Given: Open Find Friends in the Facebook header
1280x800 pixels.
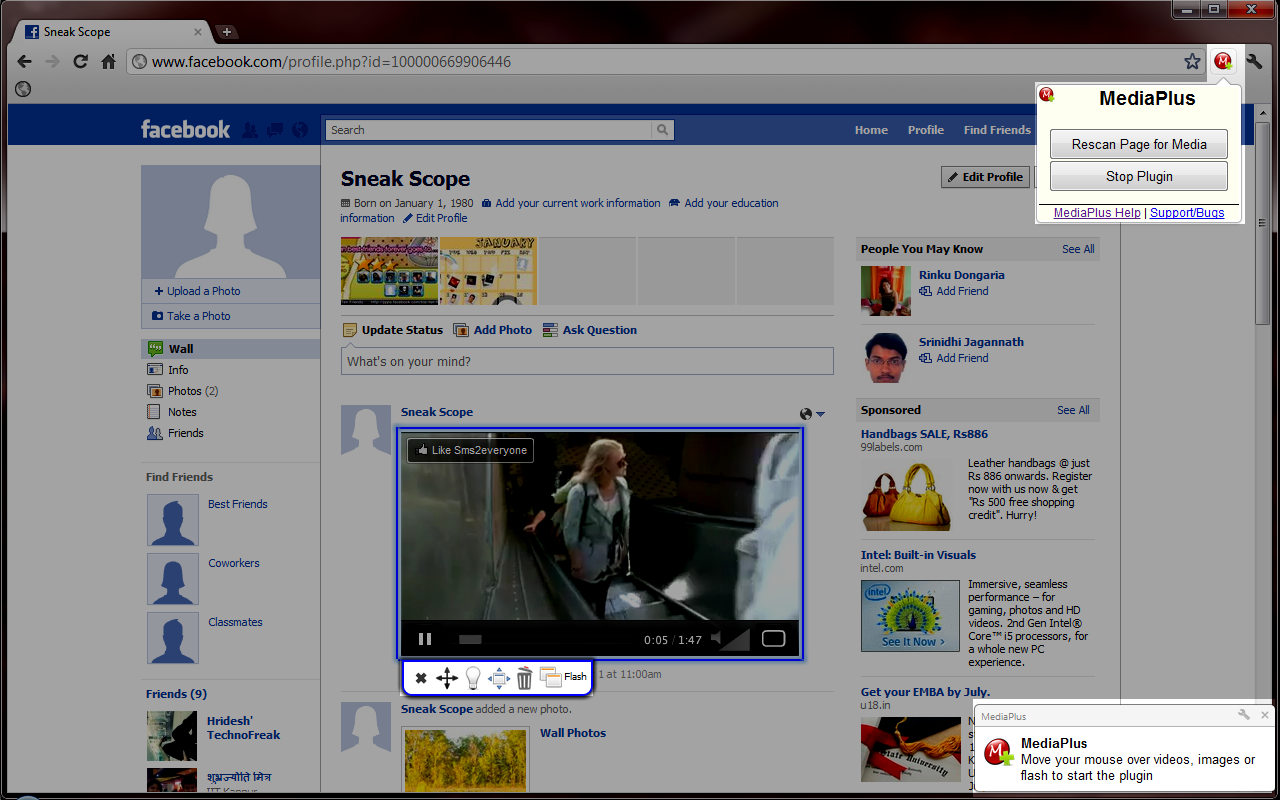Looking at the screenshot, I should coord(997,130).
